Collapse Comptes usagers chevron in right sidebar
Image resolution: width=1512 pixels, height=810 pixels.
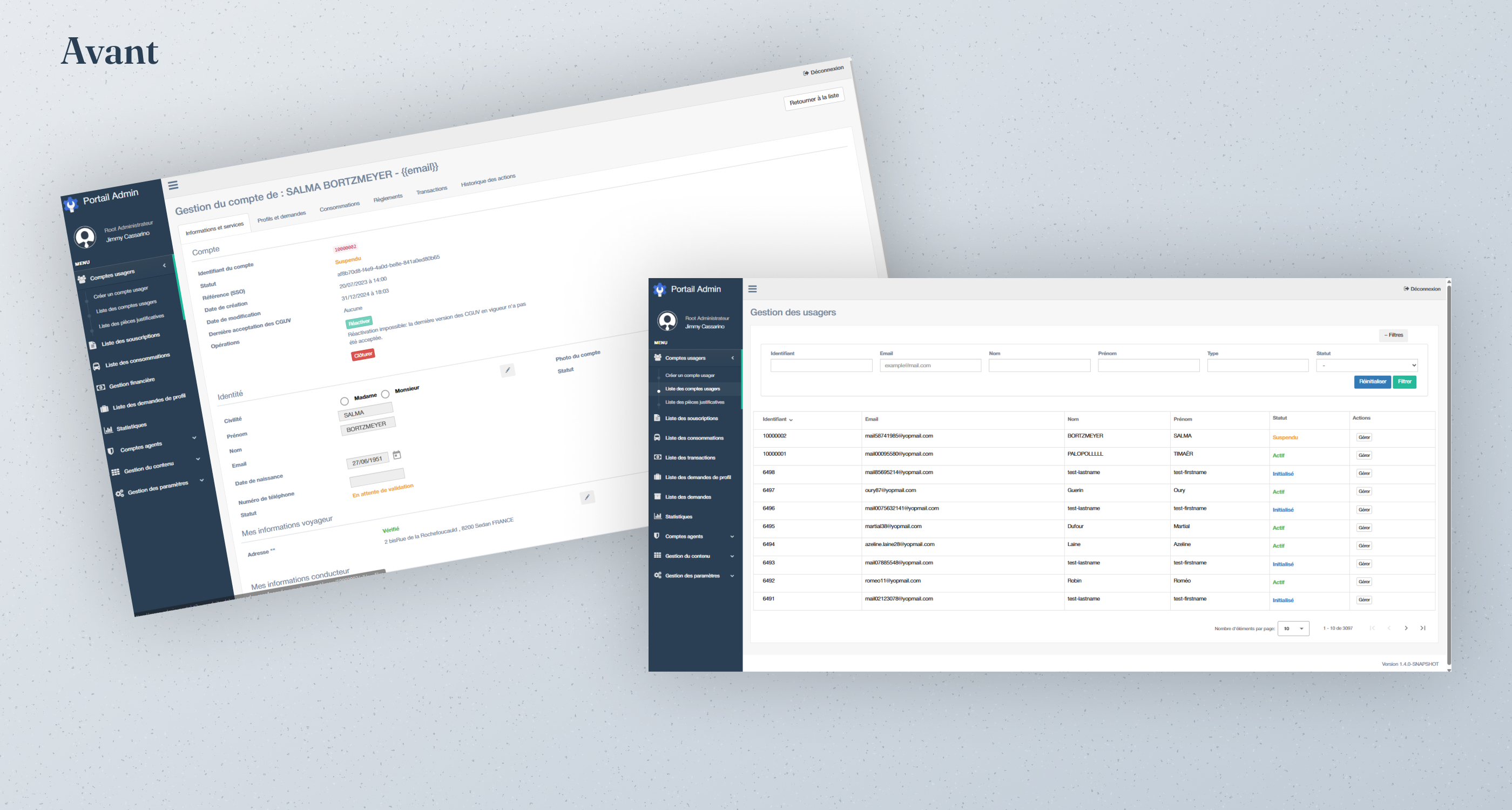[x=732, y=358]
